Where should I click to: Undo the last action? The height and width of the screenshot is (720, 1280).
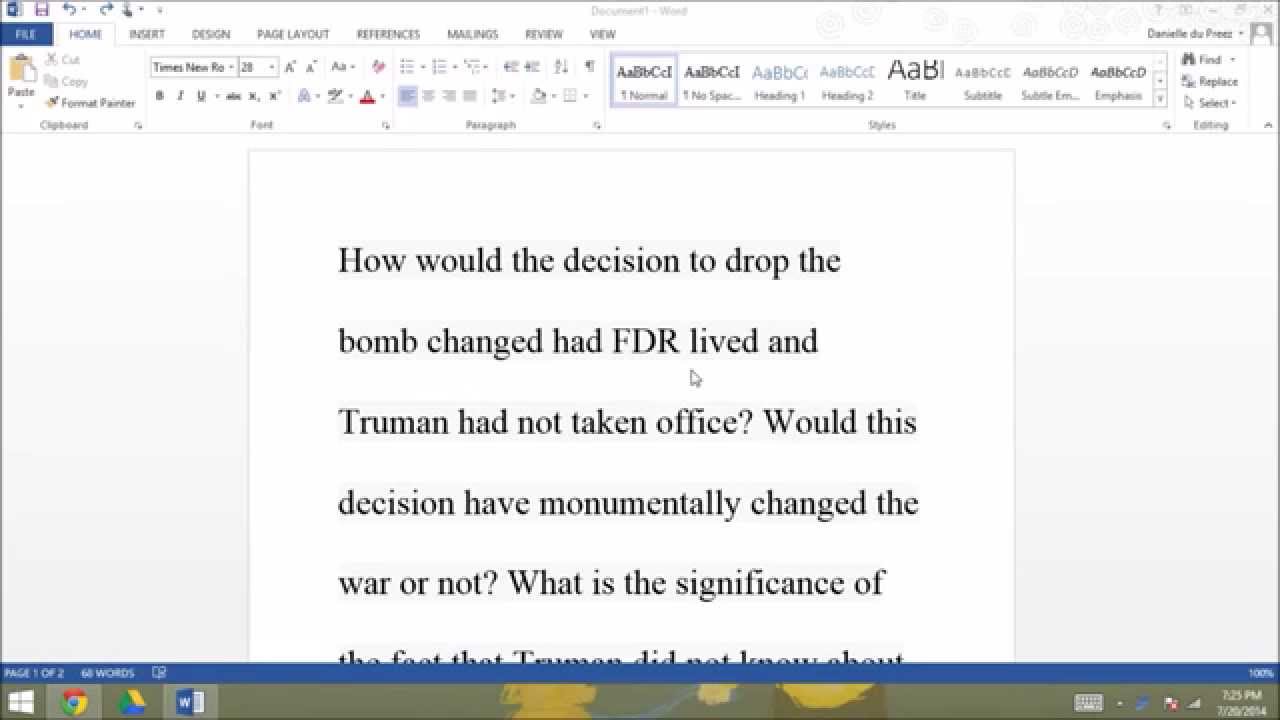(69, 9)
